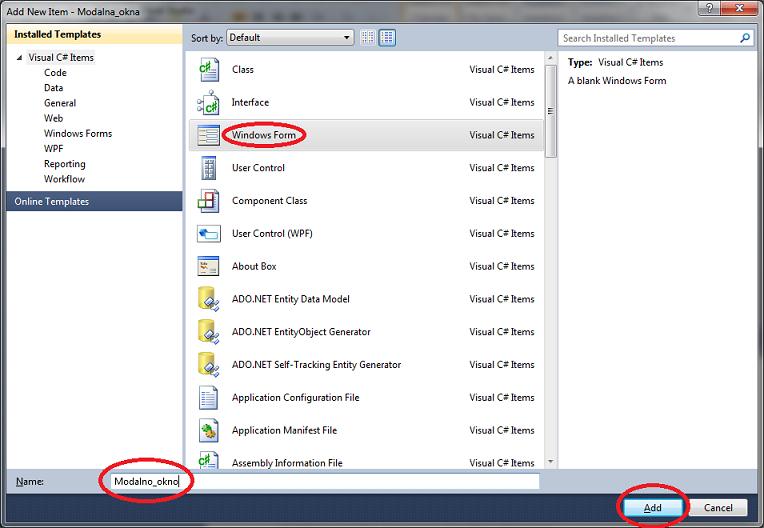The width and height of the screenshot is (764, 528).
Task: Choose the User Control template icon
Action: tap(208, 168)
